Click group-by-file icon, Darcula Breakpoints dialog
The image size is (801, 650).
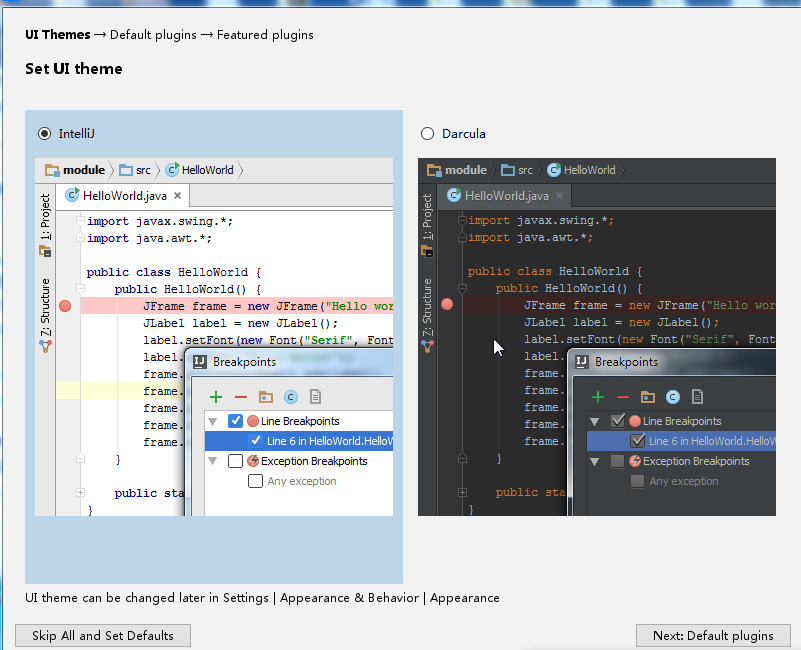pos(697,397)
